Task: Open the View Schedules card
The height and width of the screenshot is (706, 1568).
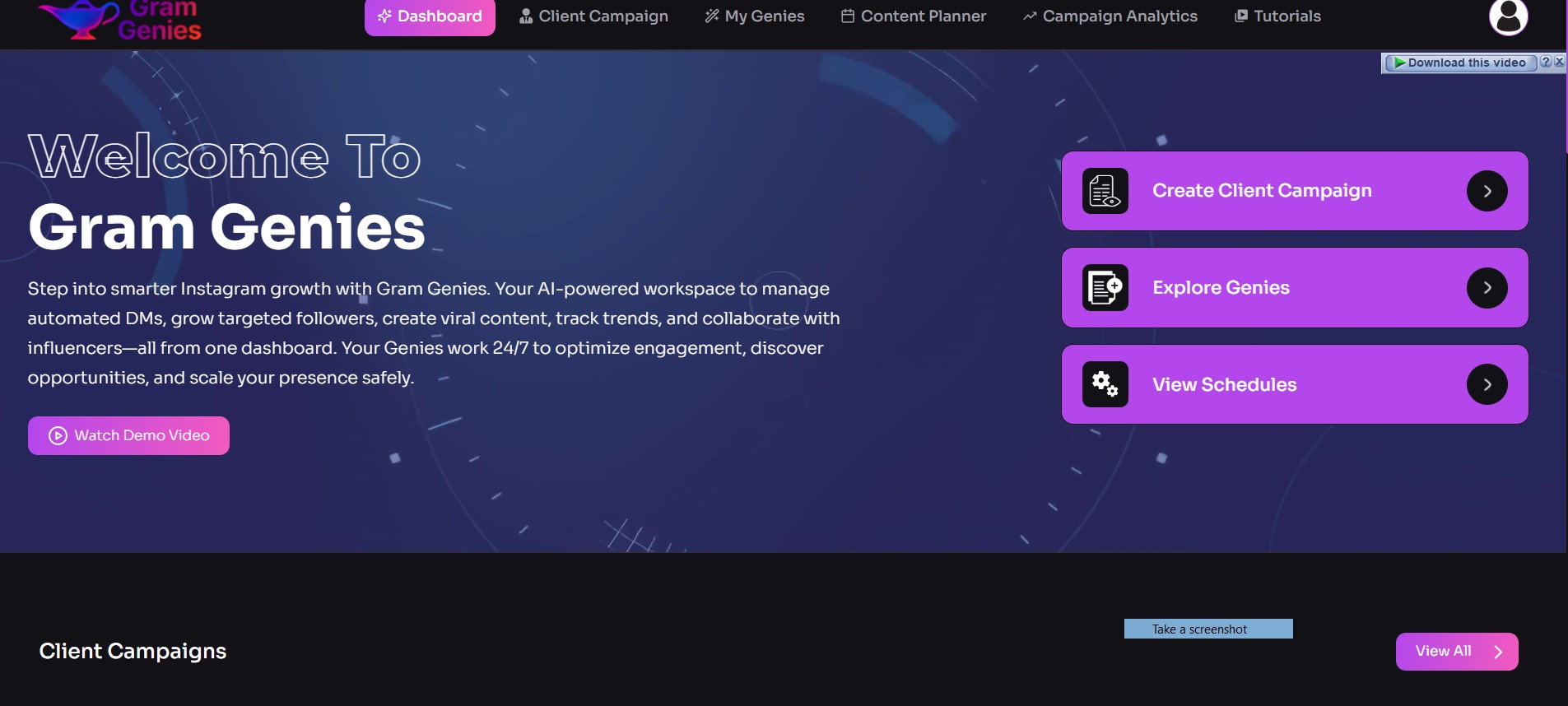Action: click(1295, 384)
